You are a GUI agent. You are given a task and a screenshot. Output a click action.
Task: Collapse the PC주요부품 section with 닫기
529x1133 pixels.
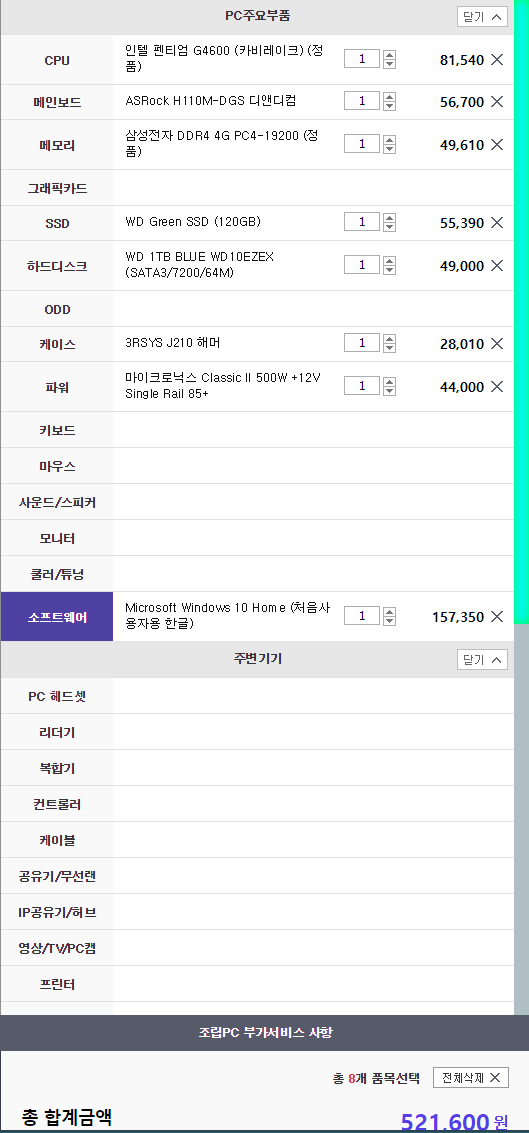[482, 17]
